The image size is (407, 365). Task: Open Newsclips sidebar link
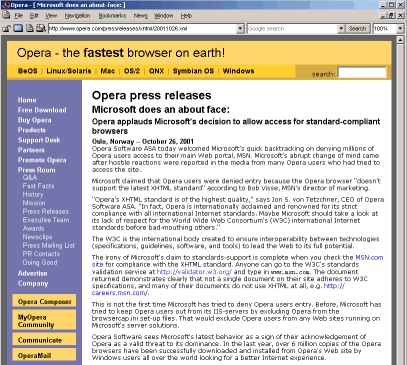(x=37, y=237)
